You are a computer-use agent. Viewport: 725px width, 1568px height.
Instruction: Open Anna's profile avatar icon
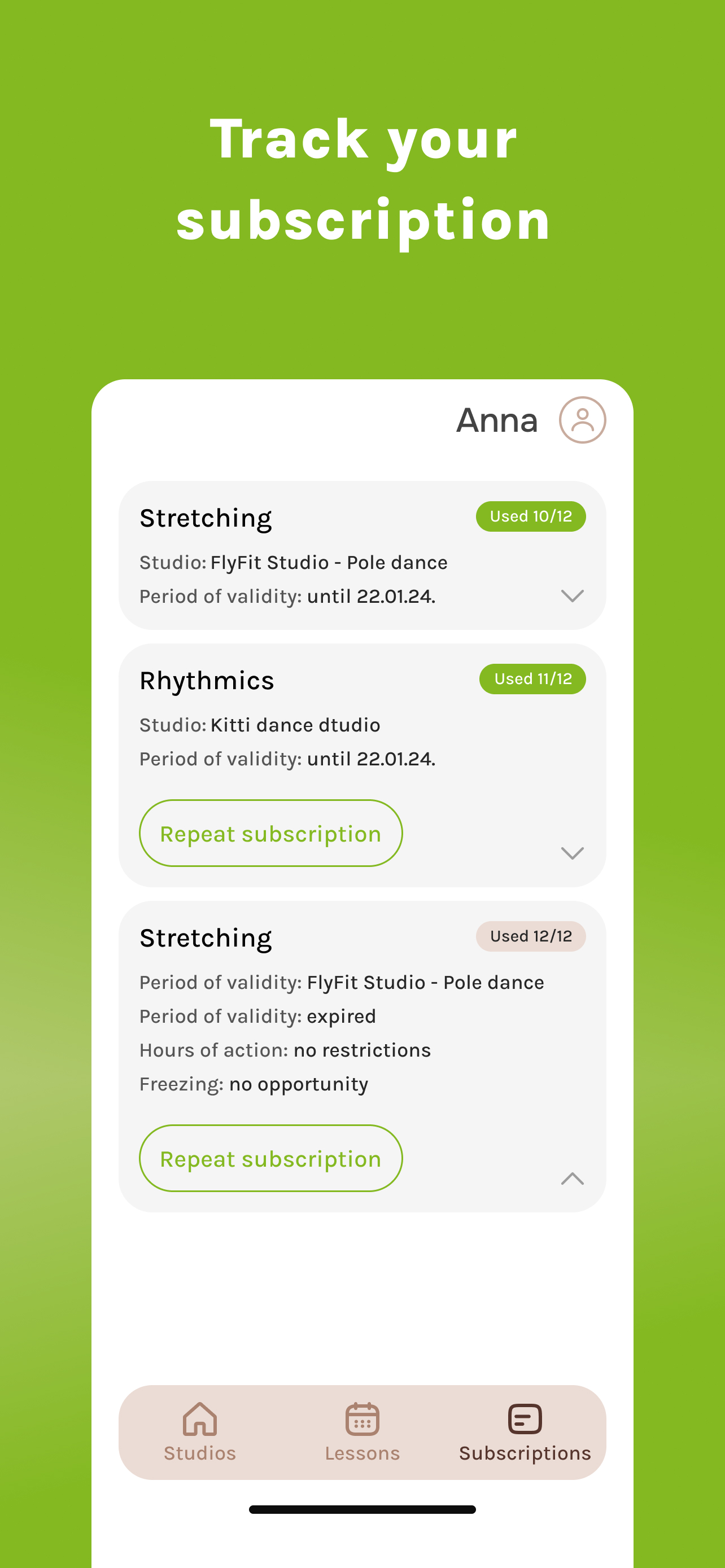click(x=582, y=420)
